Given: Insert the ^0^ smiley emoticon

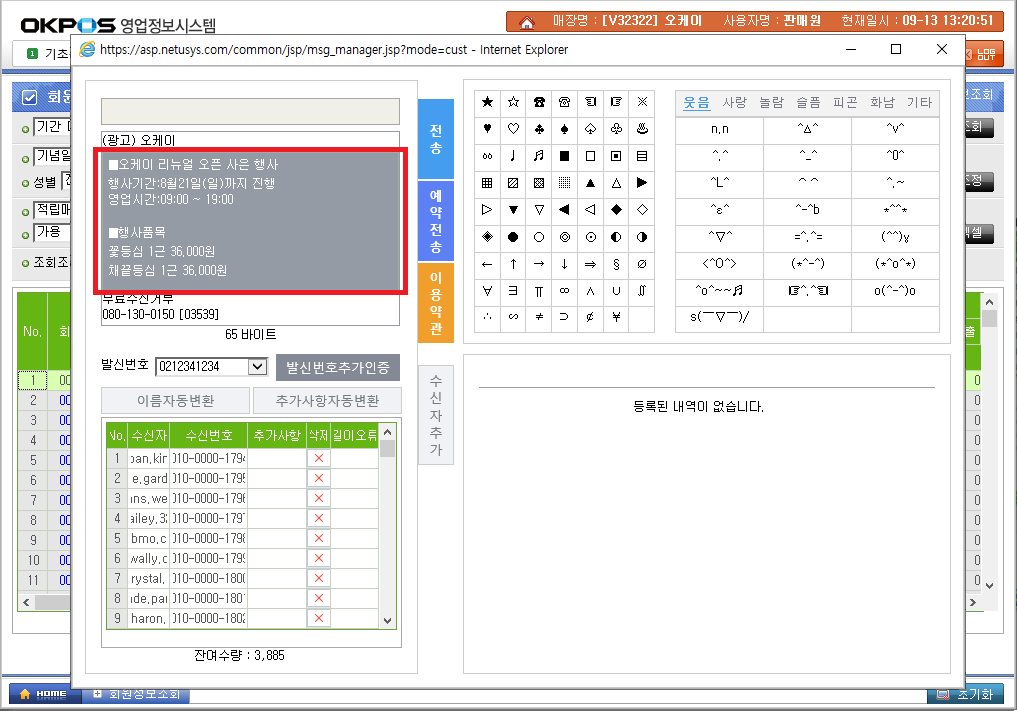Looking at the screenshot, I should tap(895, 156).
